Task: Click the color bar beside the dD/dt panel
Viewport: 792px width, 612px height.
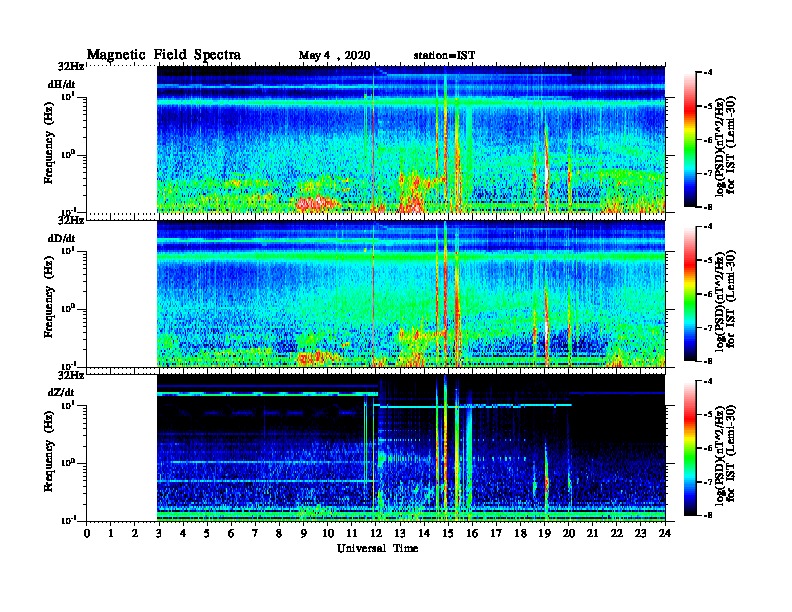Action: tap(690, 294)
